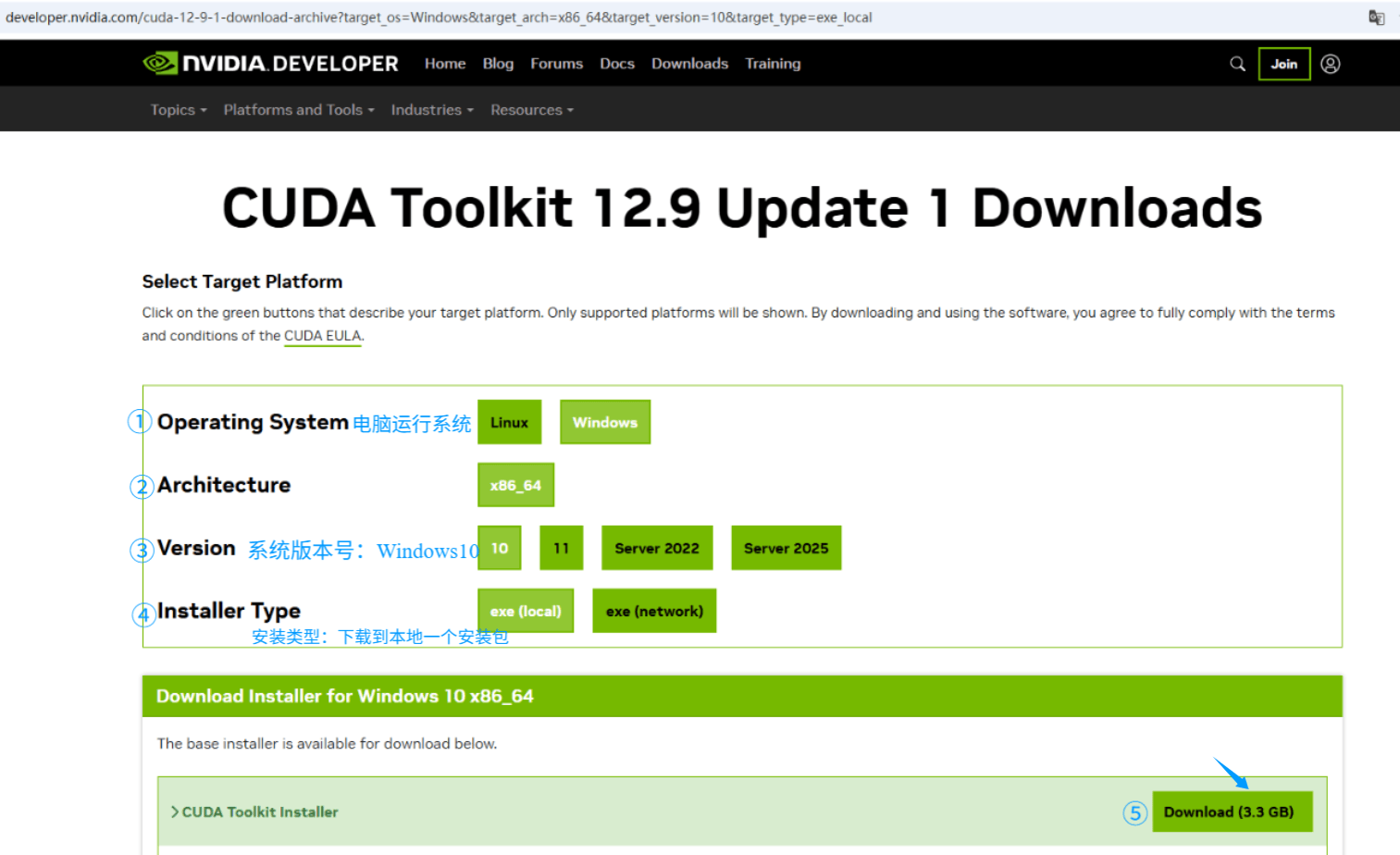
Task: Expand the Topics dropdown menu
Action: point(179,109)
